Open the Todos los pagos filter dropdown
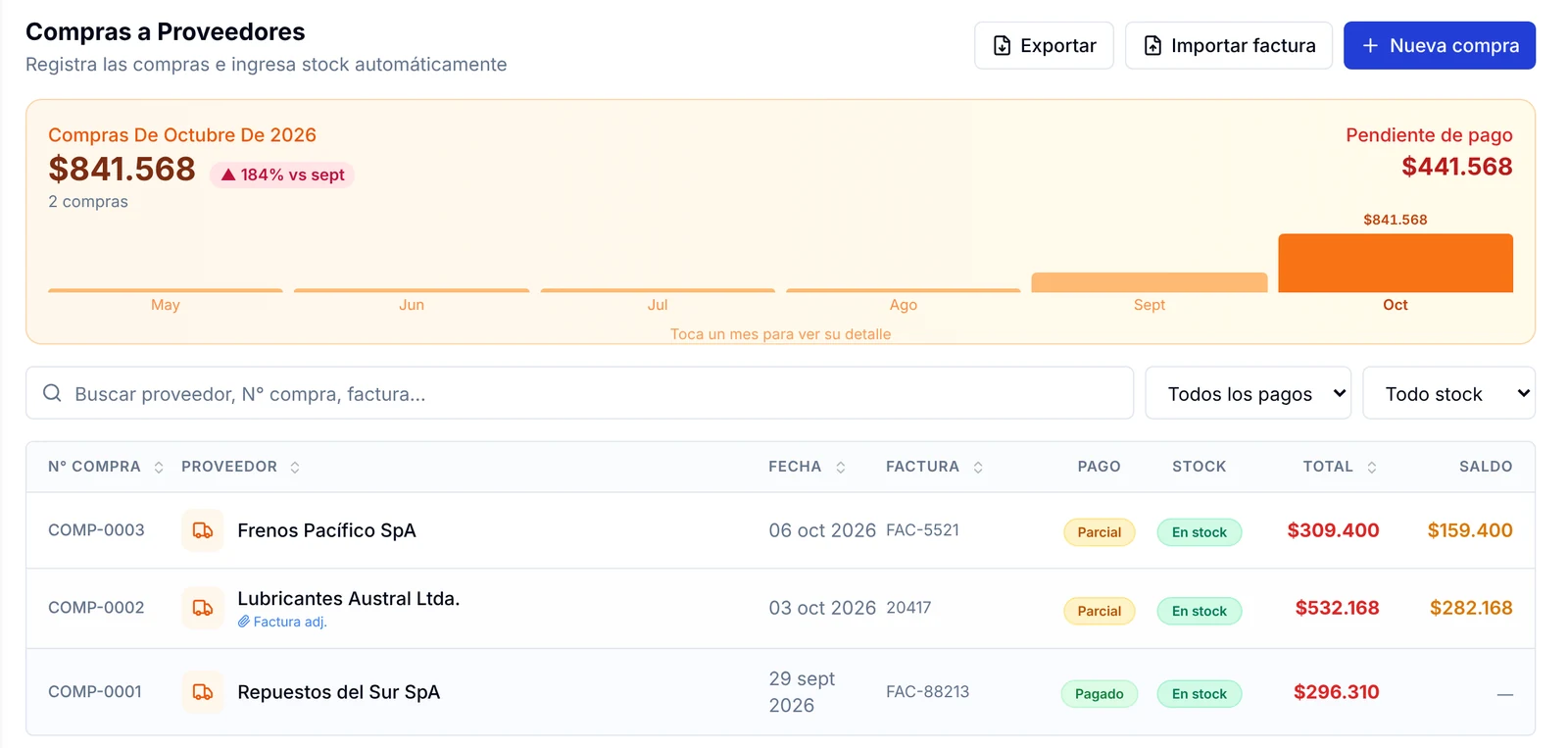The width and height of the screenshot is (1568, 748). [1248, 393]
